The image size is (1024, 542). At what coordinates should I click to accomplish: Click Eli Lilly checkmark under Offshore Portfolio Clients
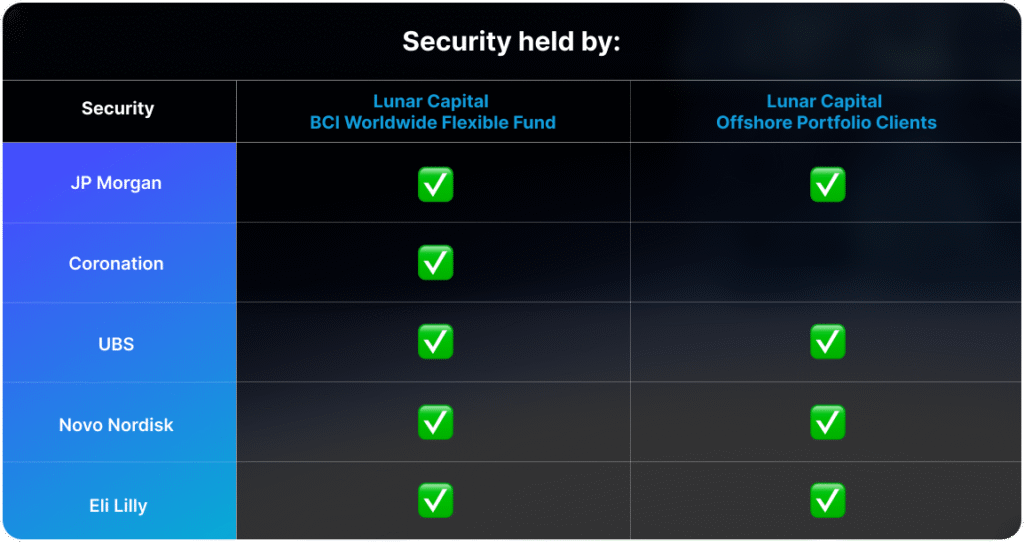click(x=827, y=502)
